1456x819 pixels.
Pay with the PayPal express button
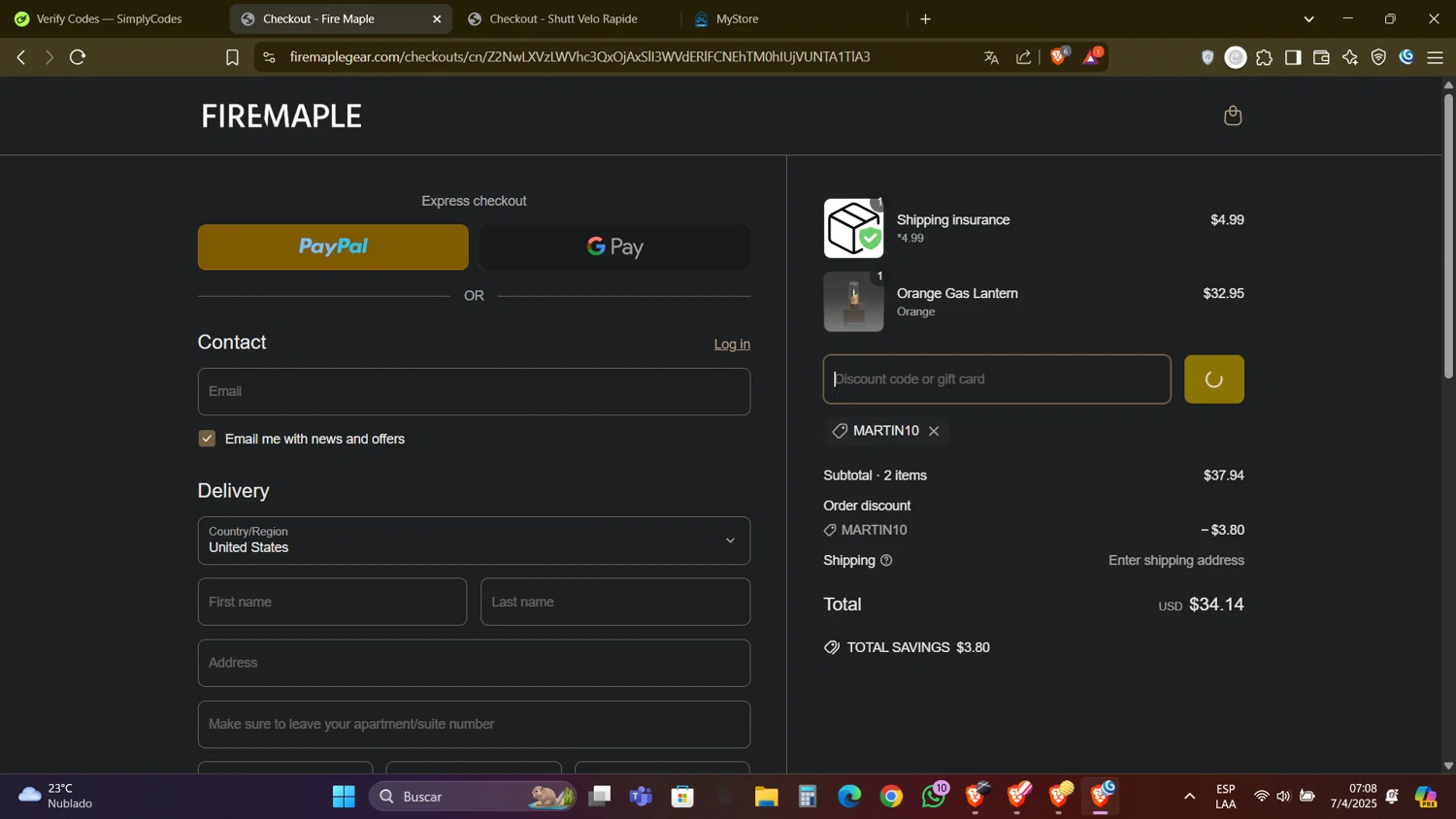tap(333, 246)
